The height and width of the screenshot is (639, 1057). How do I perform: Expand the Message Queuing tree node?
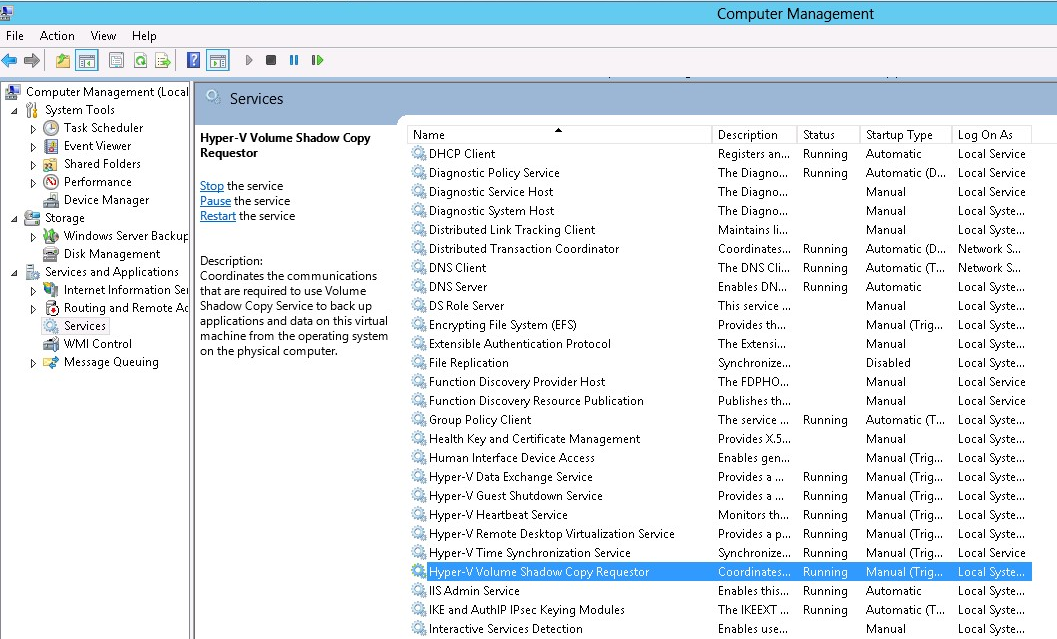(33, 363)
